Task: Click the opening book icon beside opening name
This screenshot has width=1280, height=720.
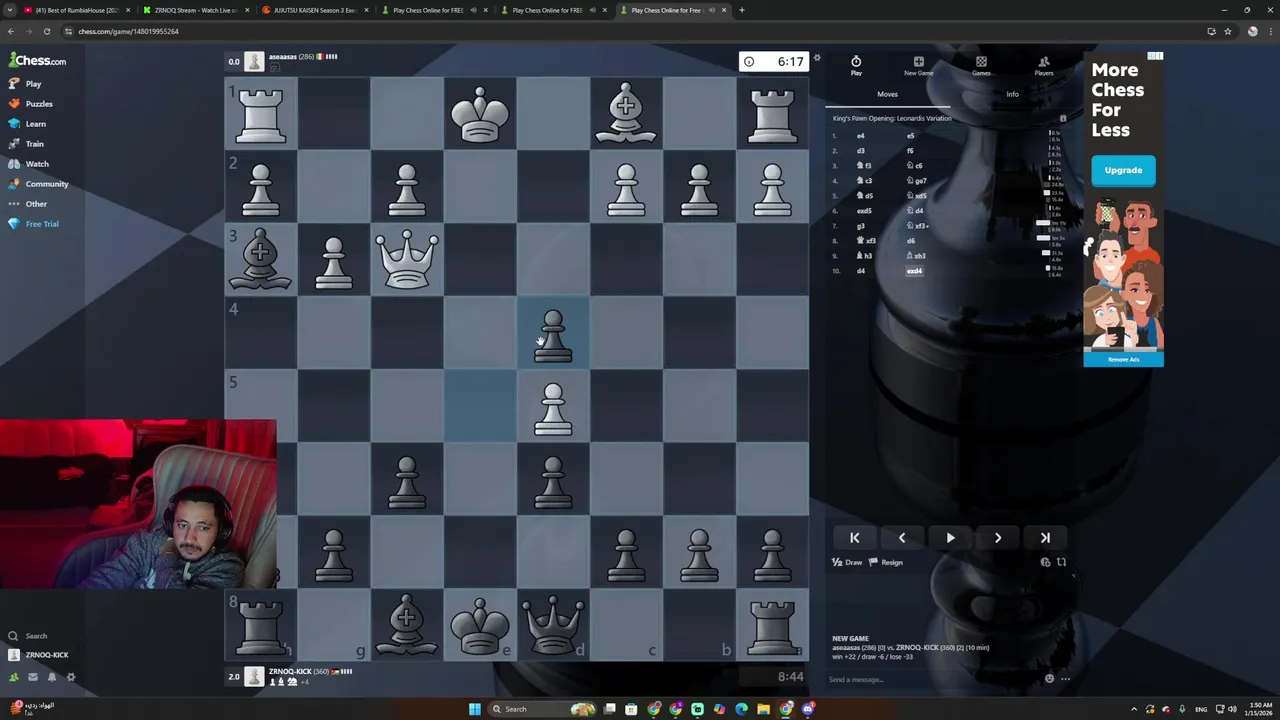Action: 1063,118
